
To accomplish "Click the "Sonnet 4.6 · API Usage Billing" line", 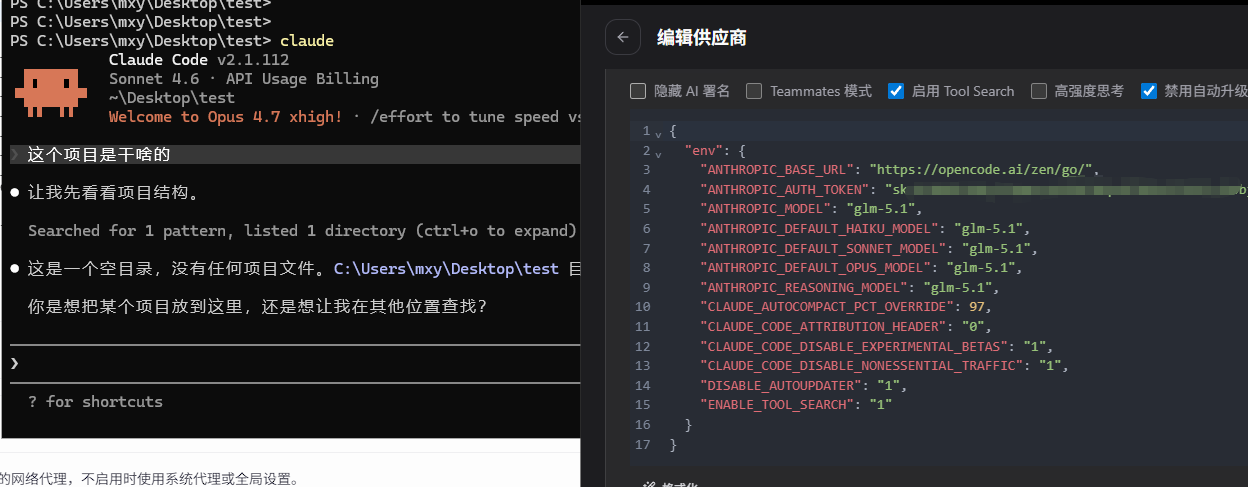I will click(x=243, y=79).
